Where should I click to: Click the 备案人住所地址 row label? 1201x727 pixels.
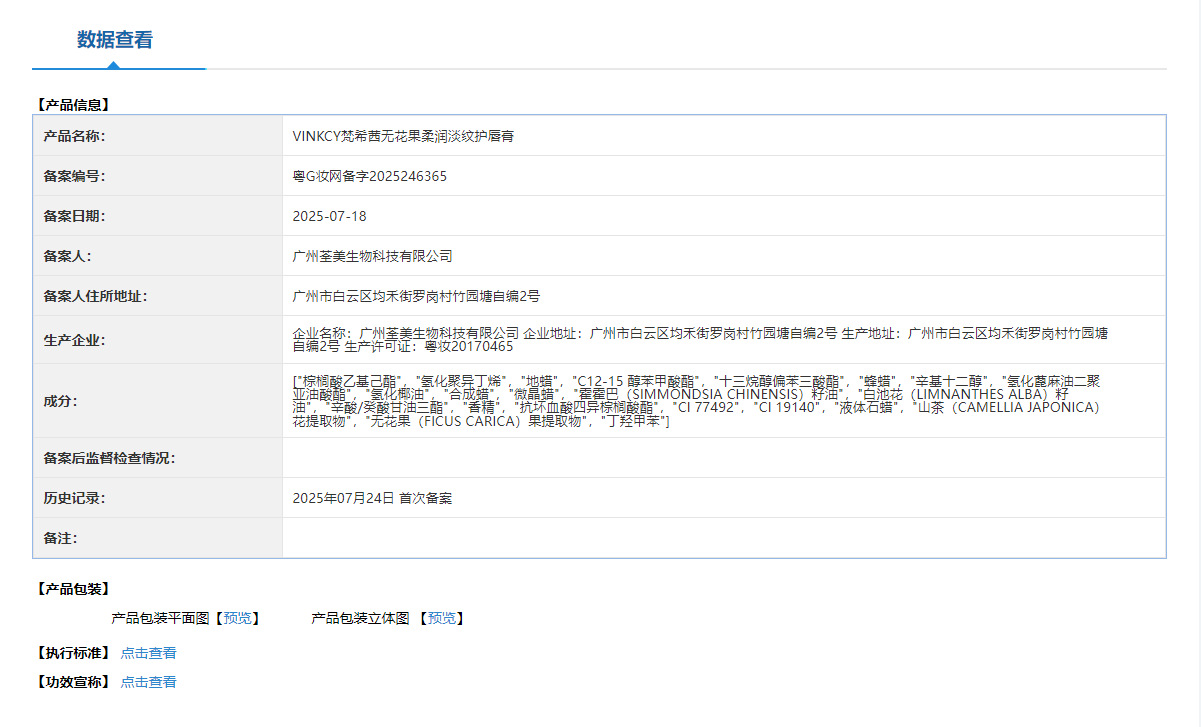tap(95, 296)
